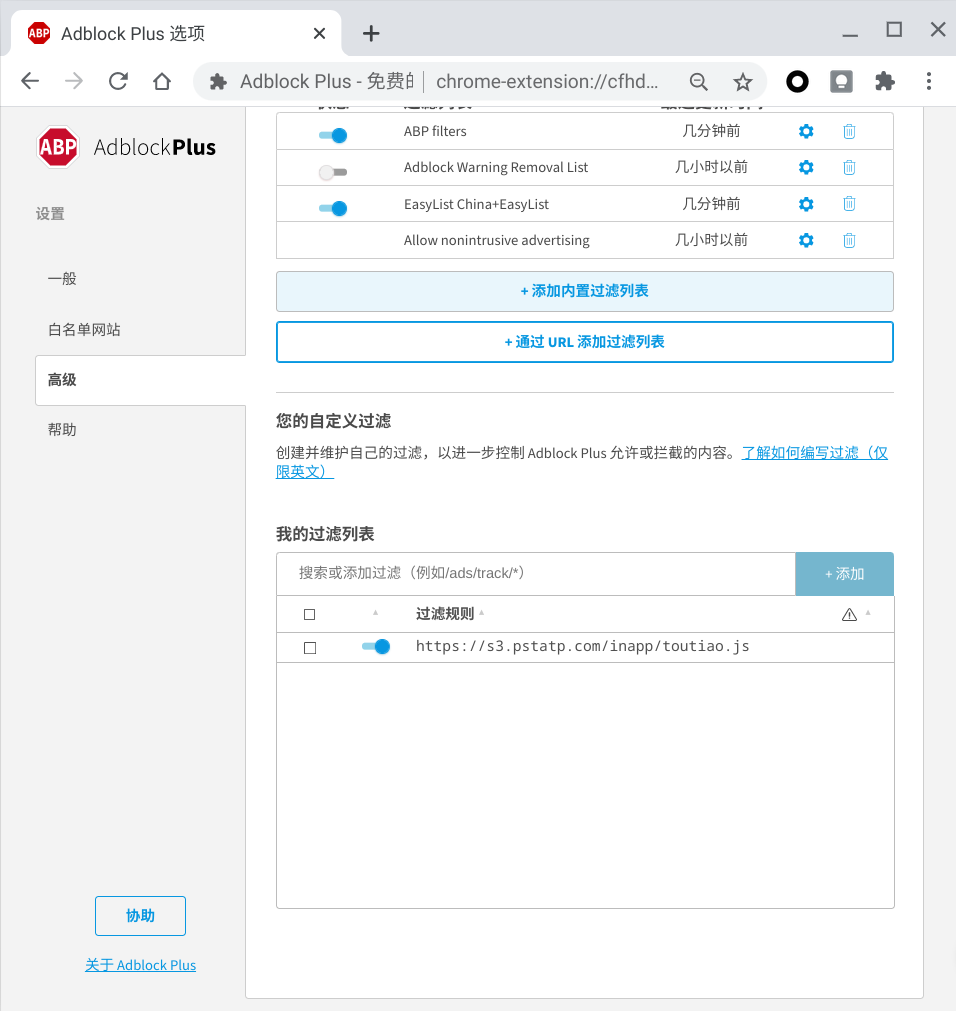The width and height of the screenshot is (956, 1011).
Task: Open the 一般 settings tab
Action: pyautogui.click(x=62, y=279)
